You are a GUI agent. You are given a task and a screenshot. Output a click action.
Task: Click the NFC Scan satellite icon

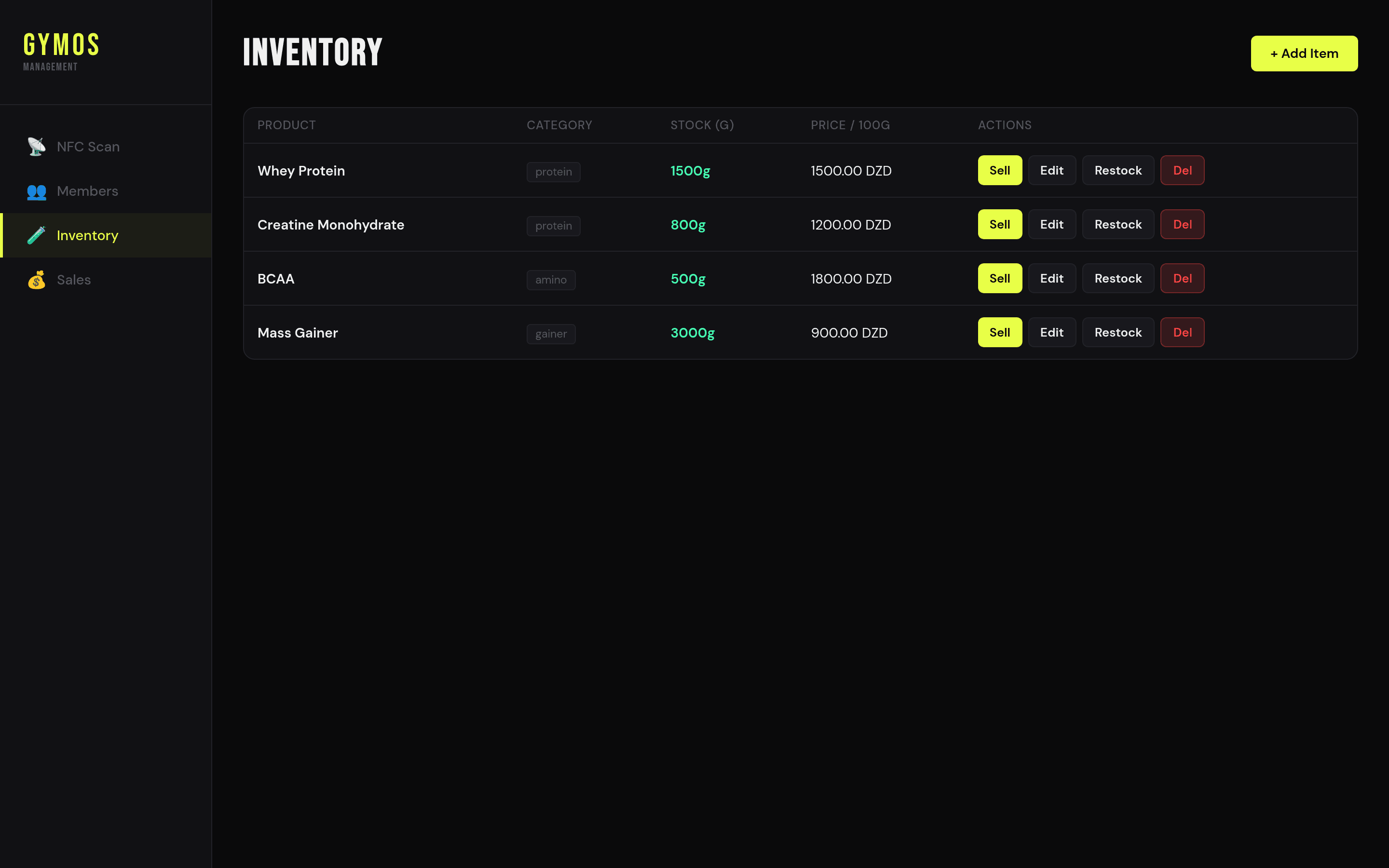[37, 147]
